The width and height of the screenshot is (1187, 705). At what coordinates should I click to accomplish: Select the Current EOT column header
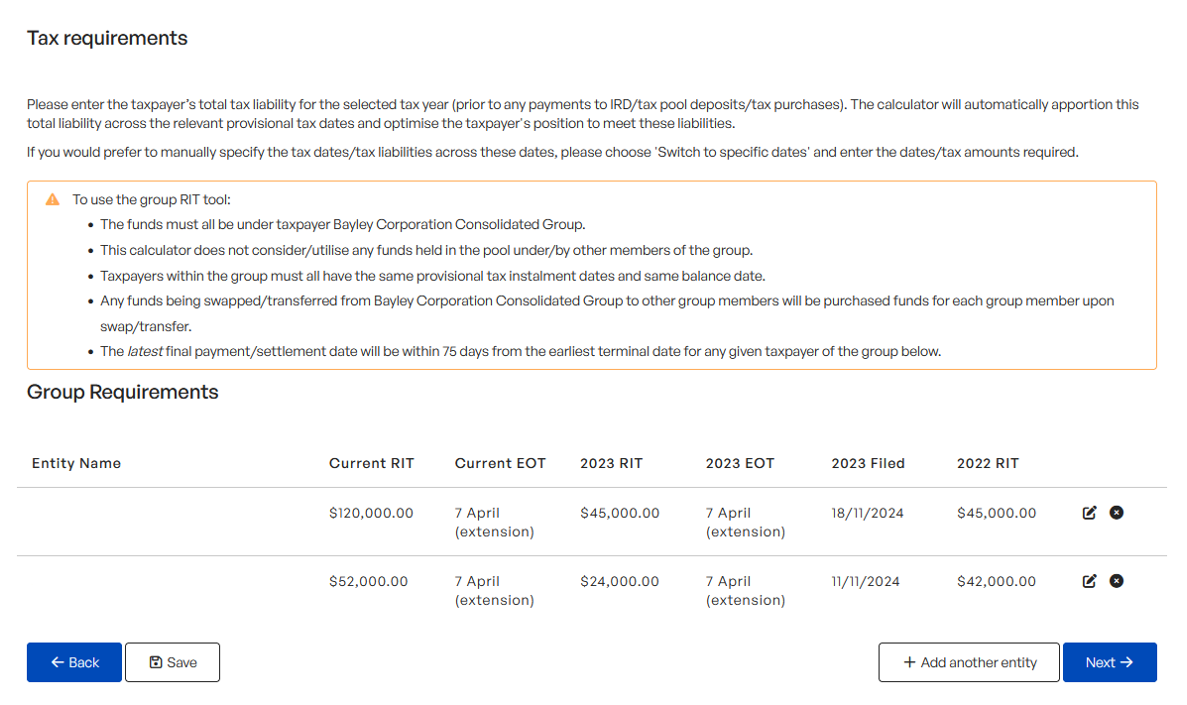click(x=500, y=463)
